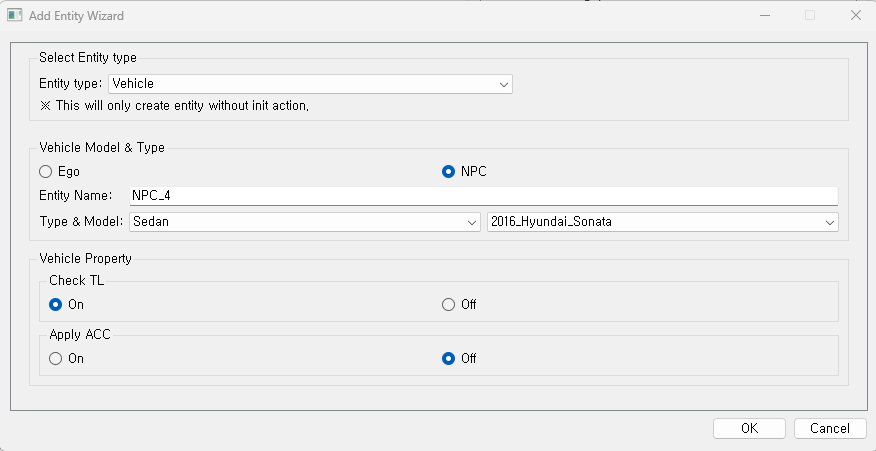
Task: Select the Ego vehicle radio button
Action: pyautogui.click(x=46, y=171)
